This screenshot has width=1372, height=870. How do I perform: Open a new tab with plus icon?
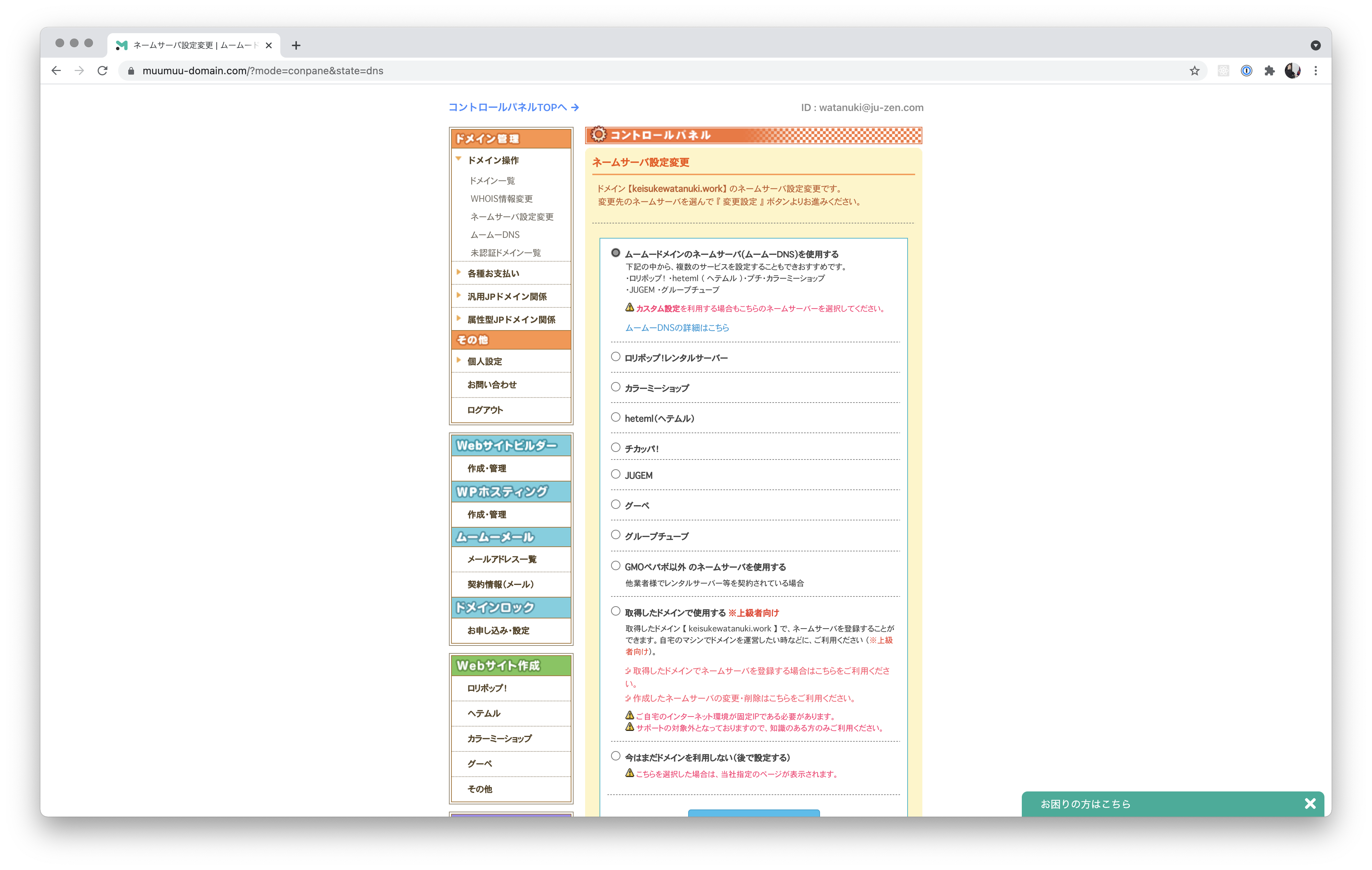[x=296, y=46]
